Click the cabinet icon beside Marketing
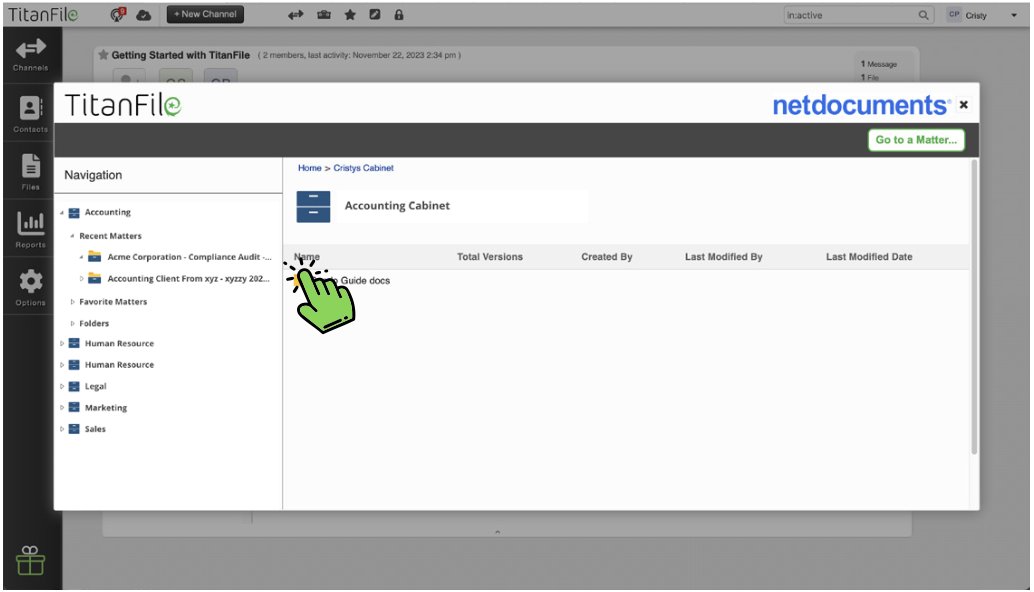 pyautogui.click(x=74, y=407)
